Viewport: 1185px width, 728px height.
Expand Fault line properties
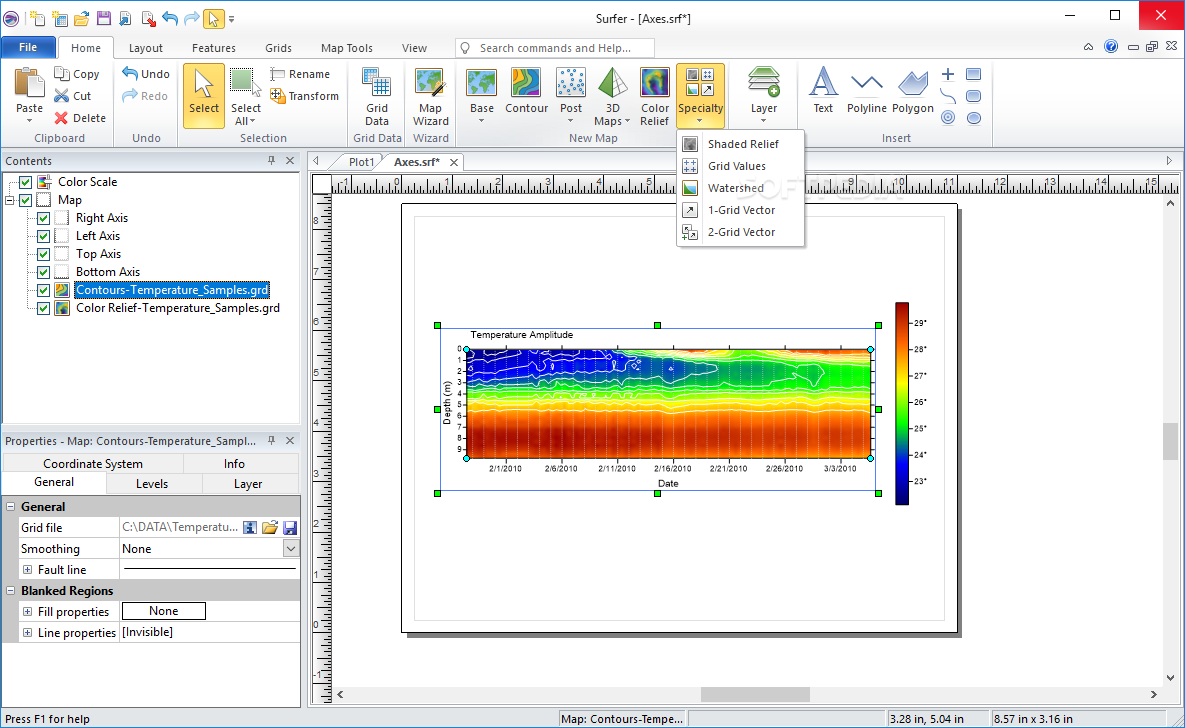point(27,570)
